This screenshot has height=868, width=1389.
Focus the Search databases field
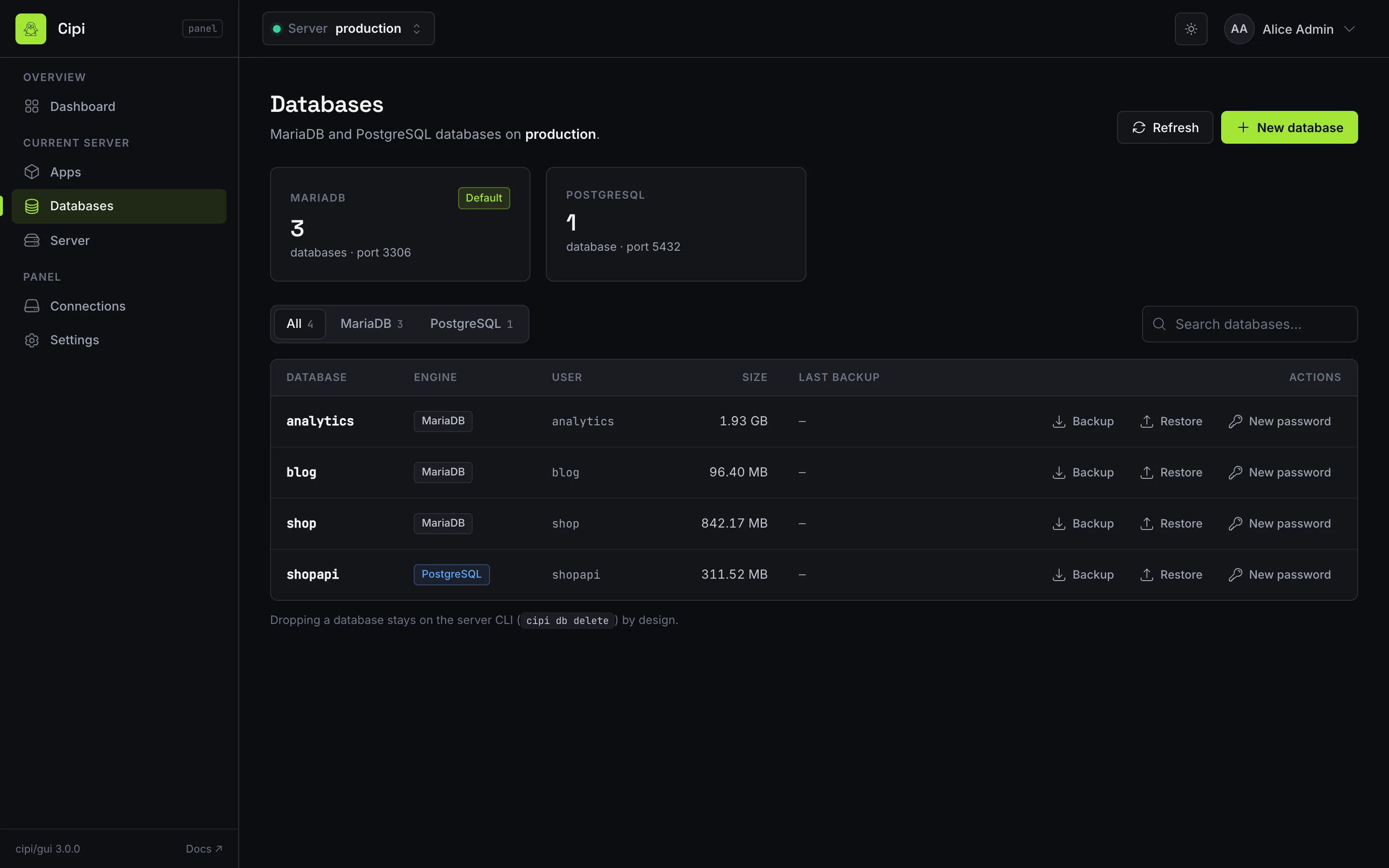(x=1250, y=325)
